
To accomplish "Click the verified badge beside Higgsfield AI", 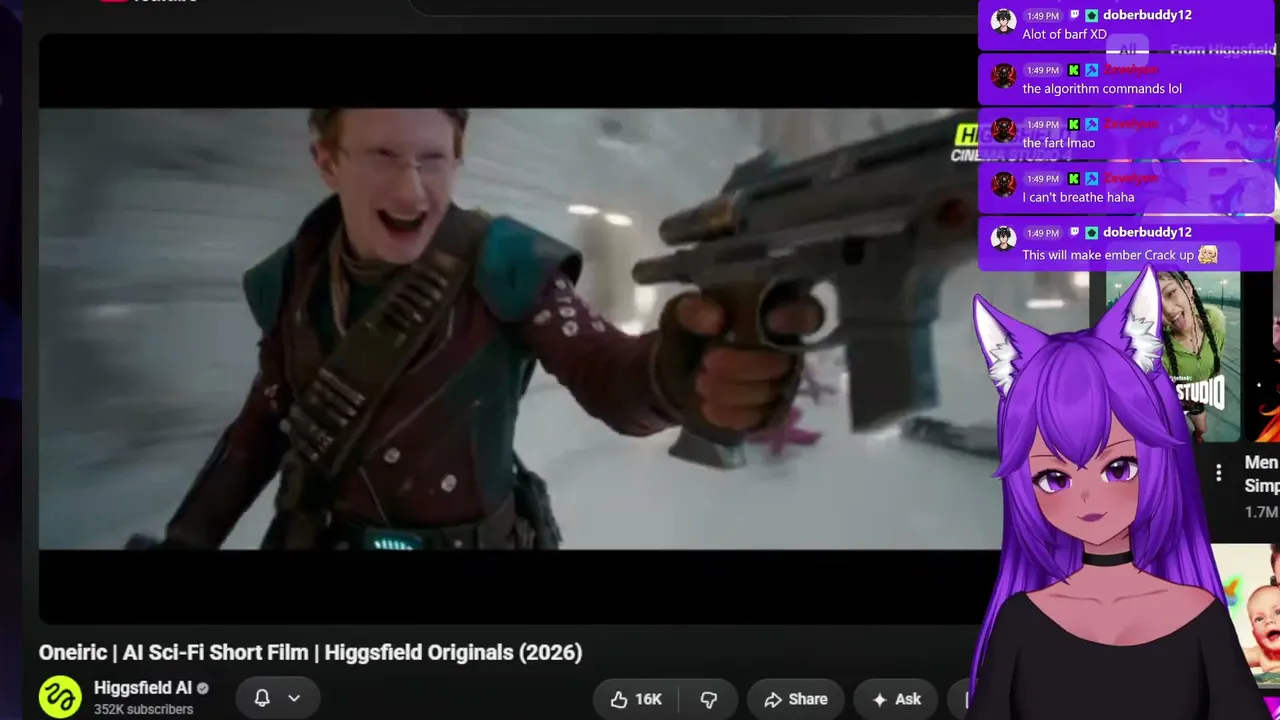I will click(203, 688).
